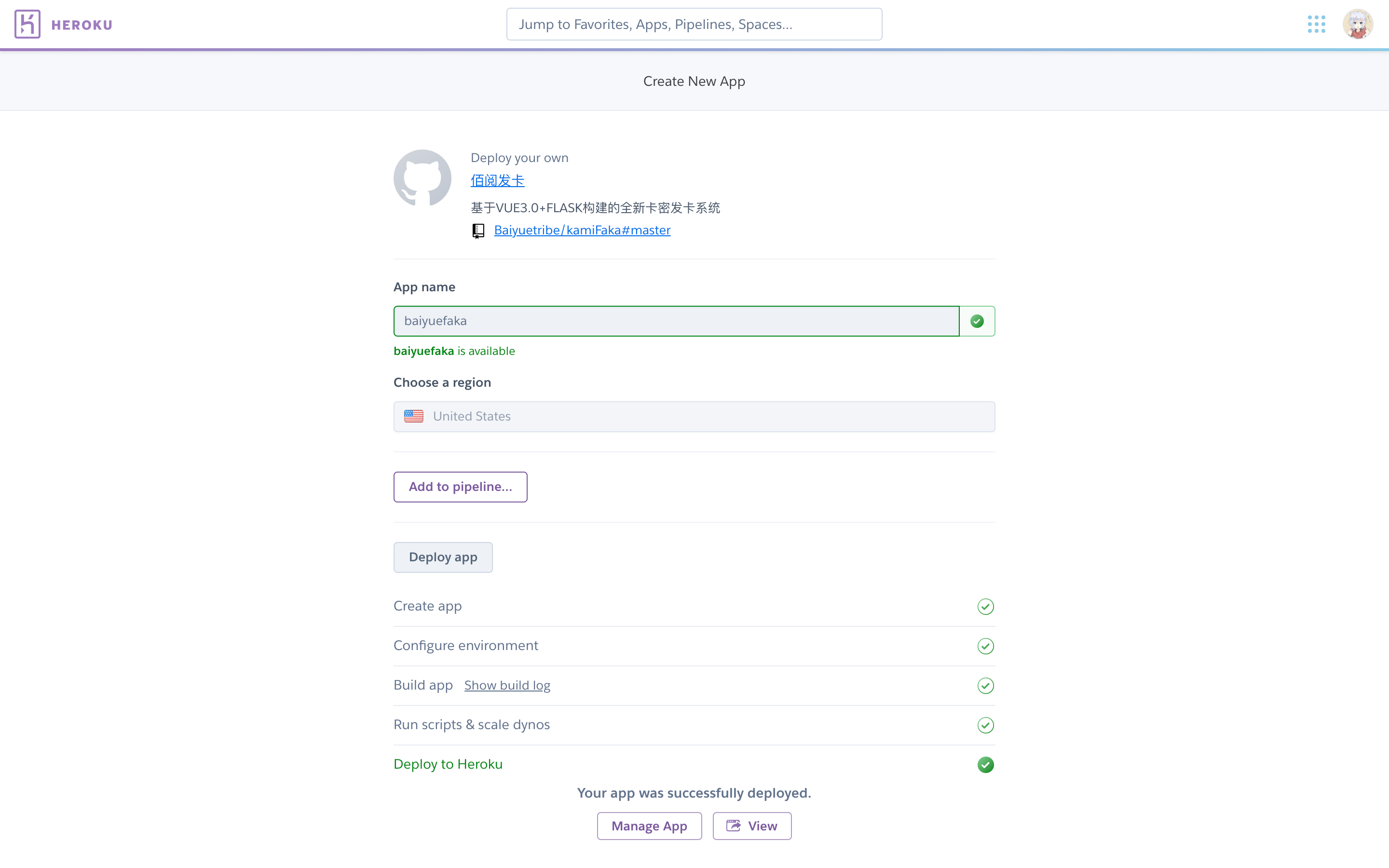Focus the Jump to Favorites search box
The image size is (1389, 868).
click(694, 24)
